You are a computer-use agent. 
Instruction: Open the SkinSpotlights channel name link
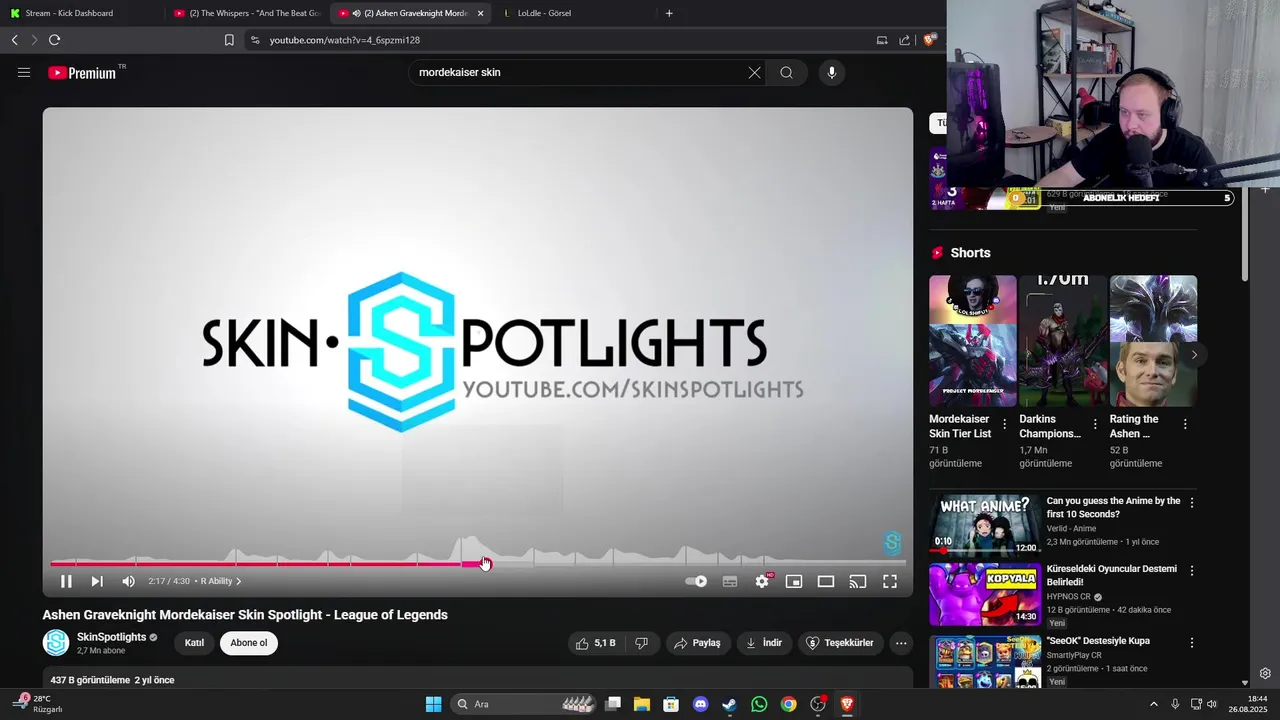click(112, 637)
